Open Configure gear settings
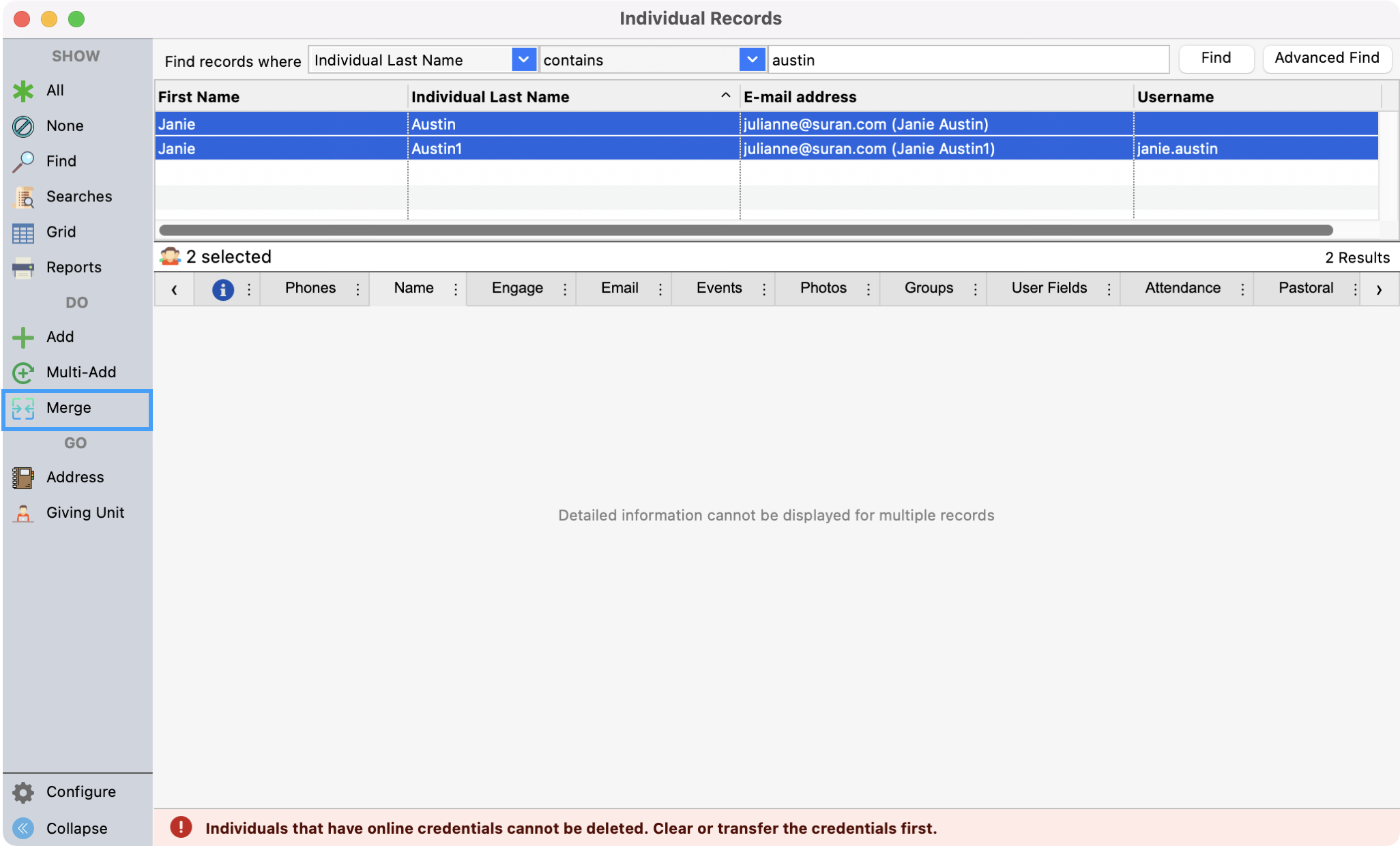 click(x=23, y=792)
